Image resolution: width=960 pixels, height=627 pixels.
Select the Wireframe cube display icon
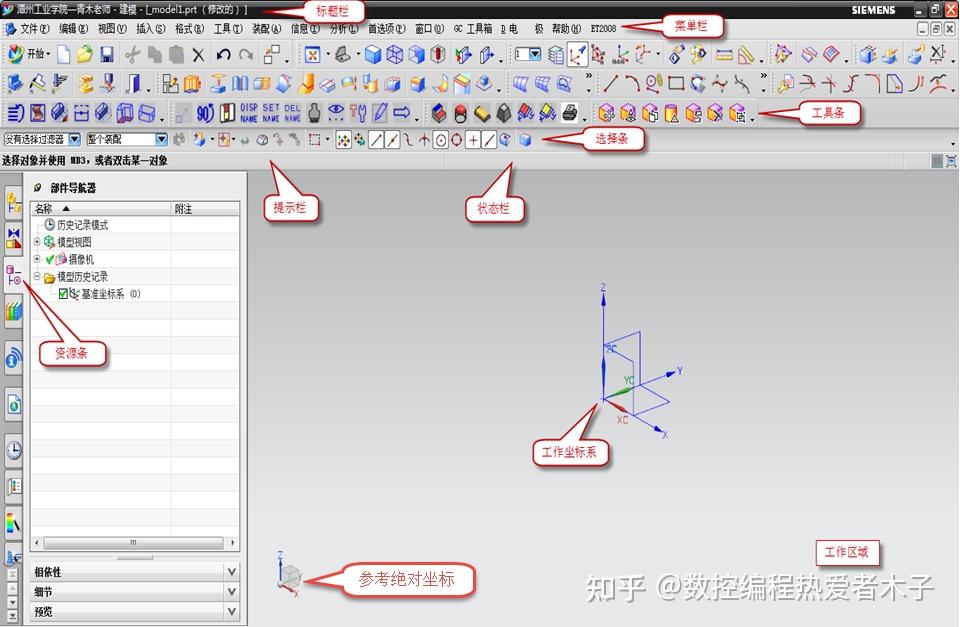395,55
